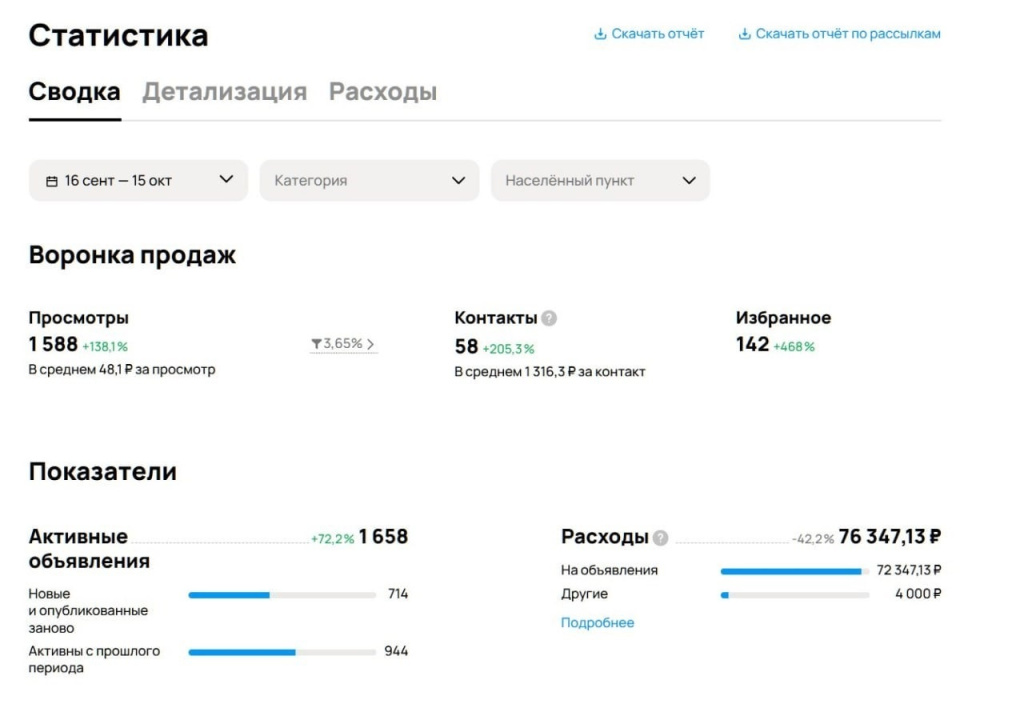
Task: Switch to the Детализация tab
Action: [x=225, y=91]
